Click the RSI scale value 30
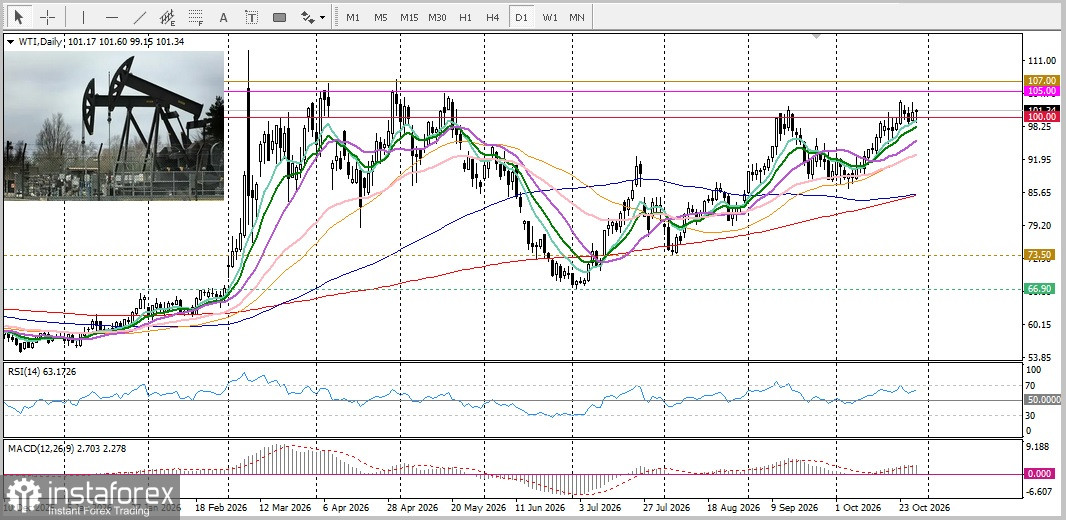The width and height of the screenshot is (1066, 520). pyautogui.click(x=1031, y=415)
